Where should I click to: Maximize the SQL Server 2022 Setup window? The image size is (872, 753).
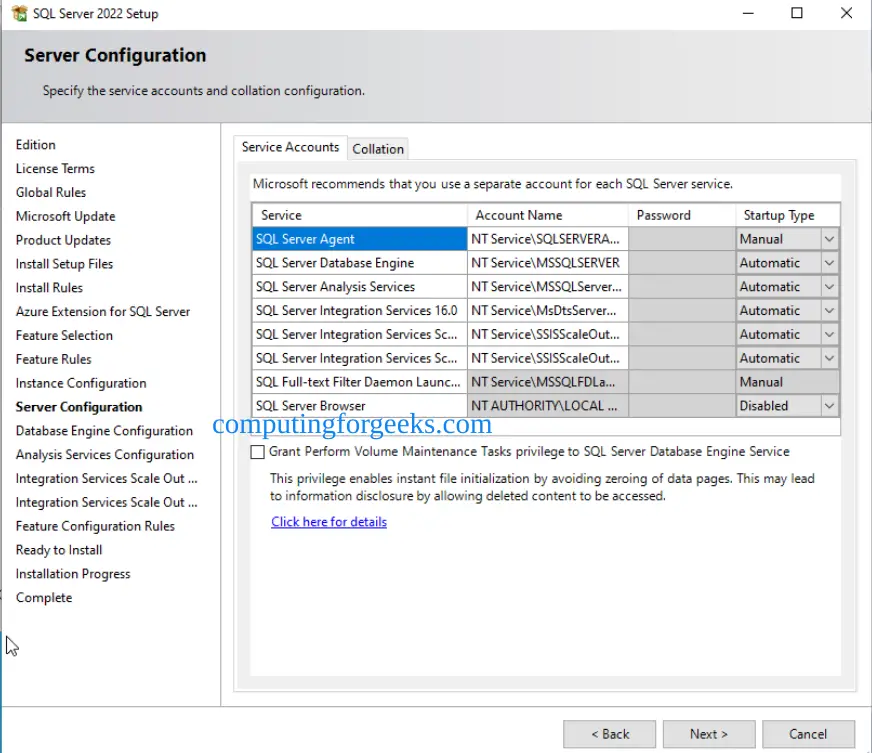(796, 13)
